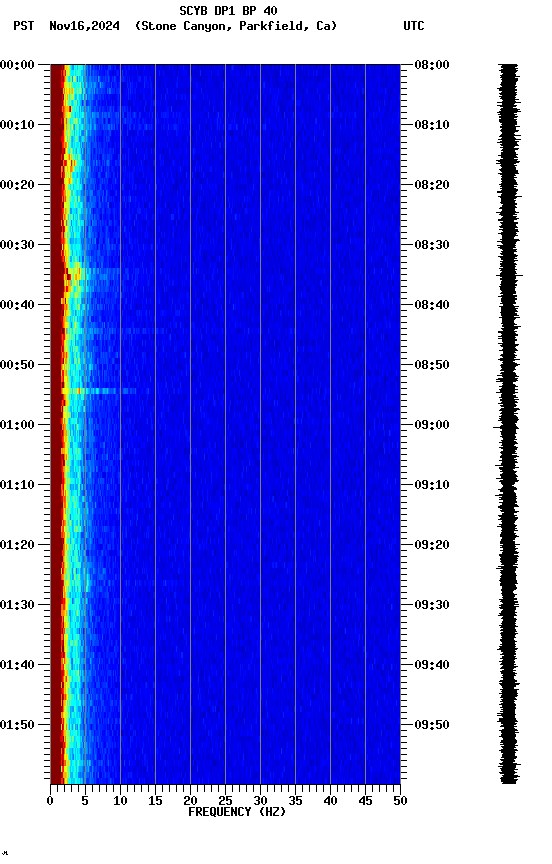The image size is (552, 864).
Task: Click the 40 Hz frequency tick label
Action: pos(330,801)
